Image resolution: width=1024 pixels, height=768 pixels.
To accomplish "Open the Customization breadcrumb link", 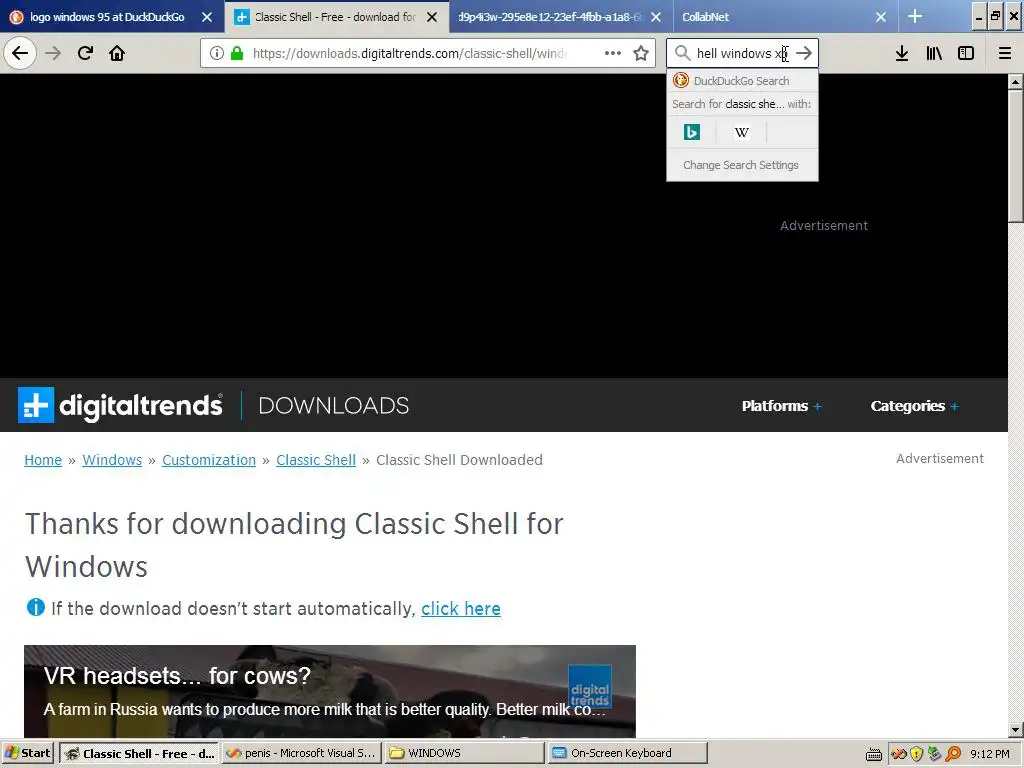I will point(209,460).
